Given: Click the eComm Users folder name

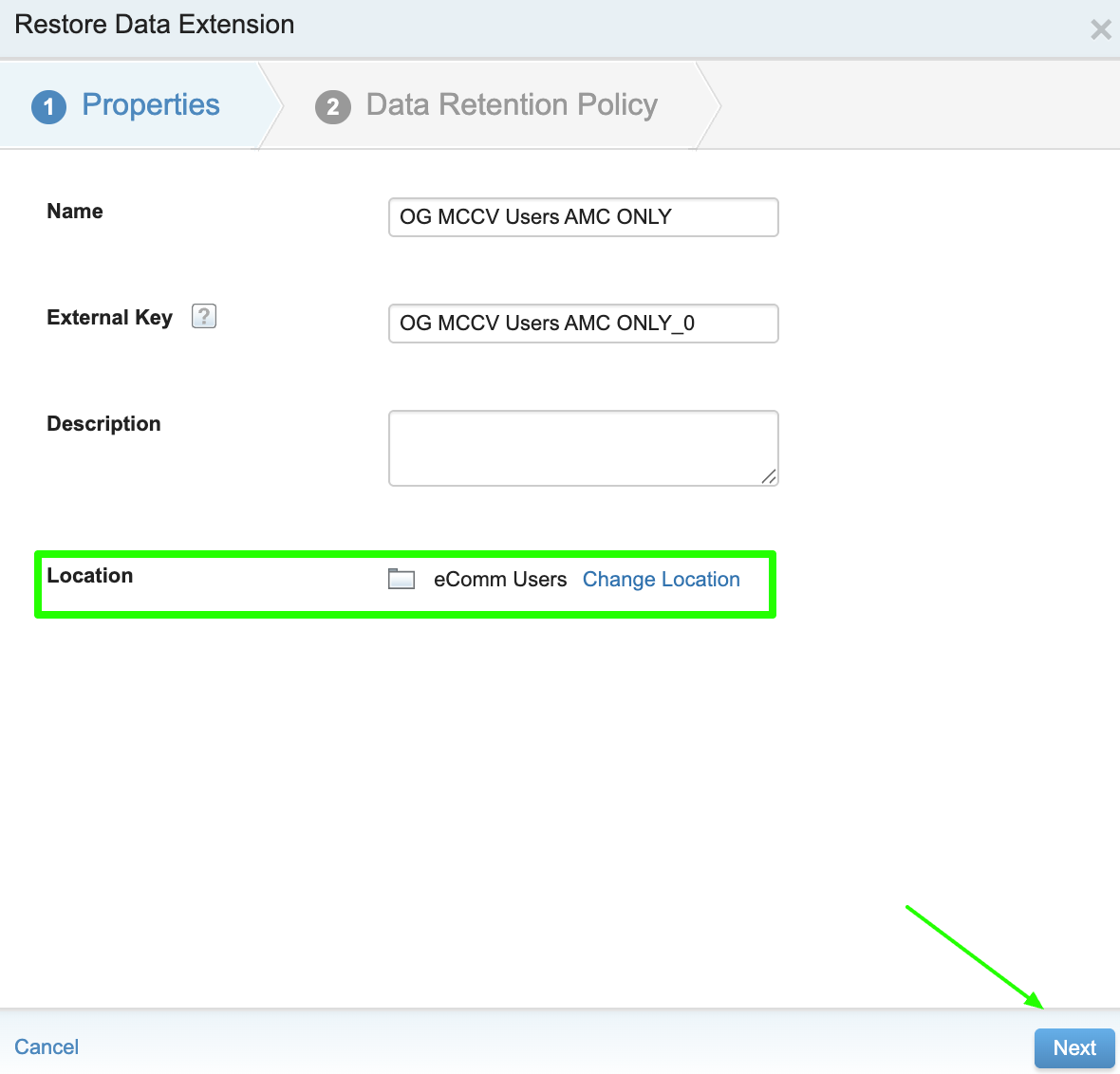Looking at the screenshot, I should point(500,579).
